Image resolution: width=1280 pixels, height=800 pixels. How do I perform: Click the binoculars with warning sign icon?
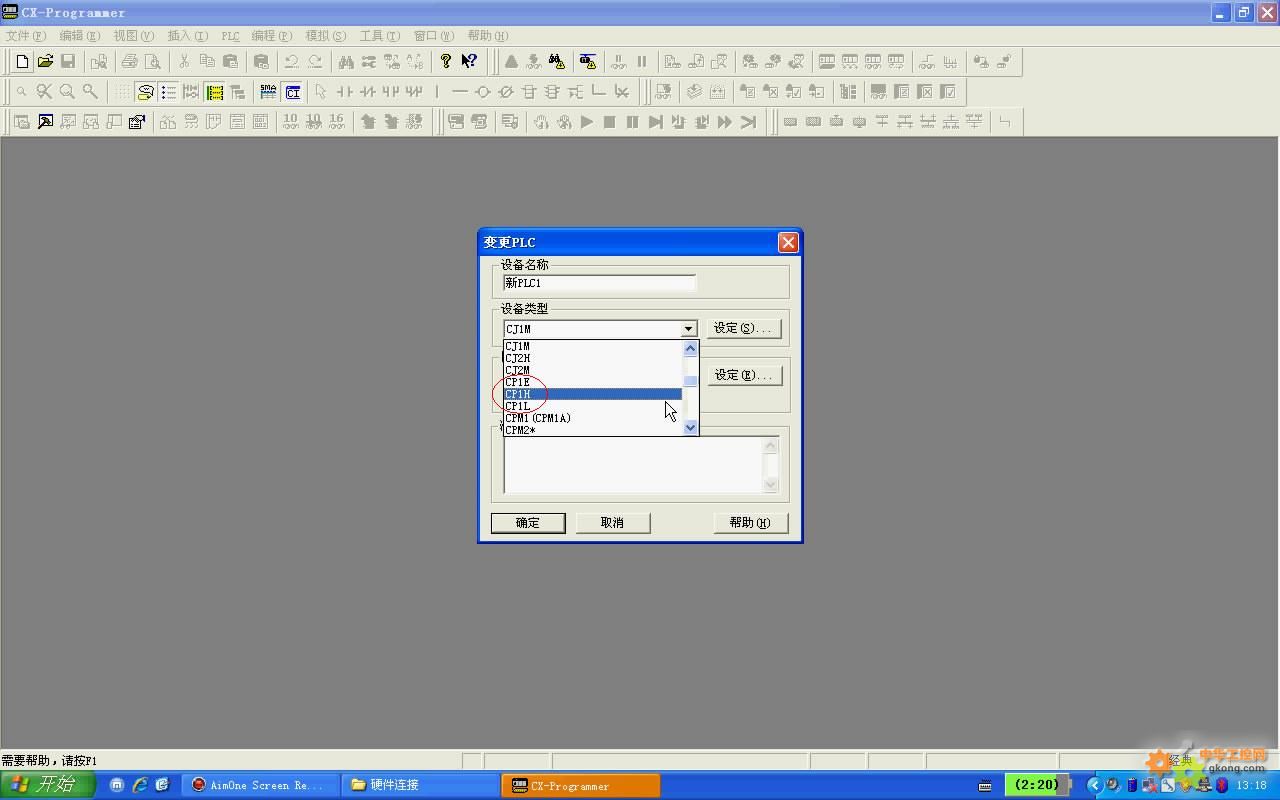click(557, 62)
